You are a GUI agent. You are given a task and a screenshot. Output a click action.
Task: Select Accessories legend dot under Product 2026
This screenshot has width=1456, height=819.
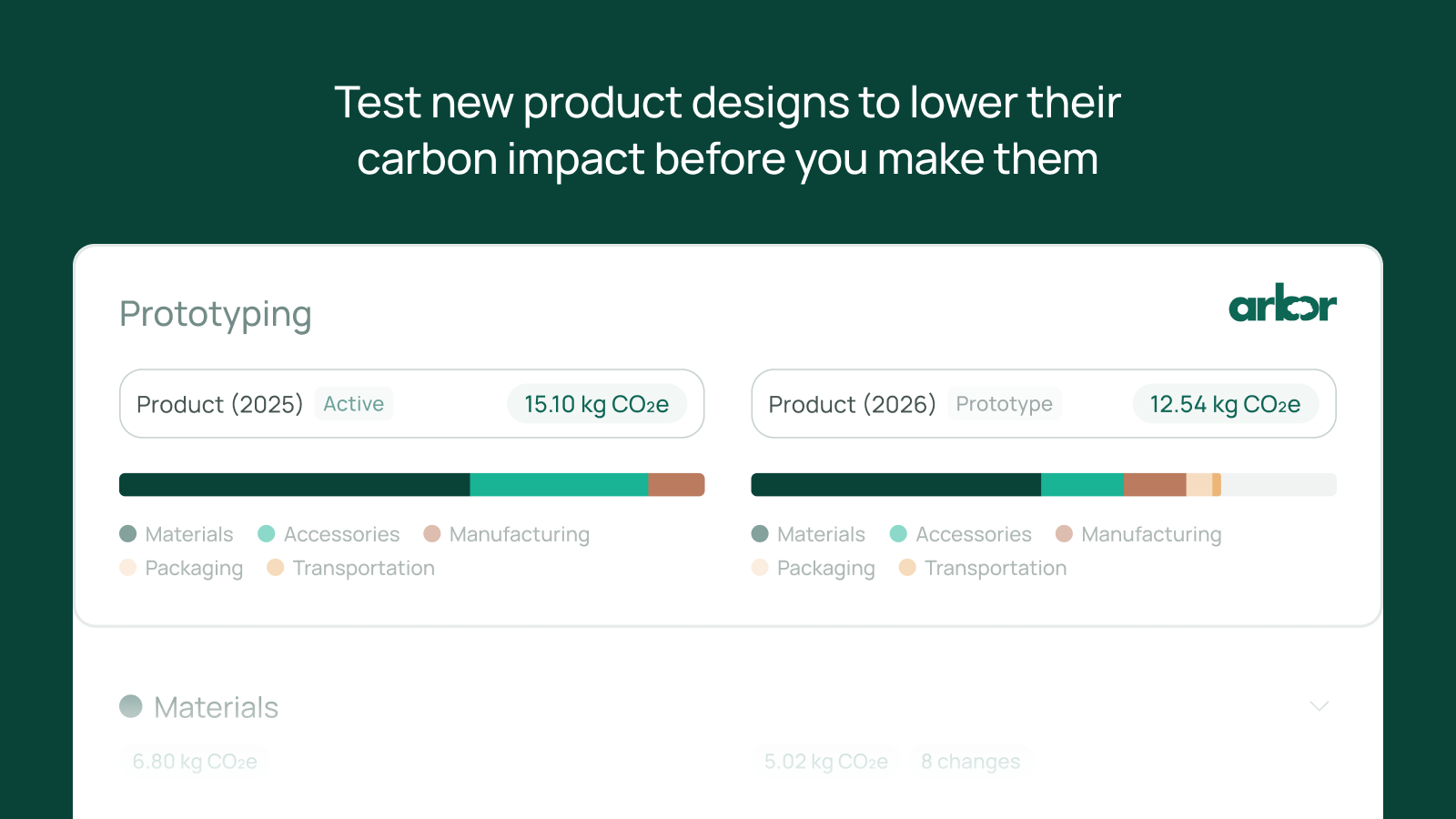(898, 533)
